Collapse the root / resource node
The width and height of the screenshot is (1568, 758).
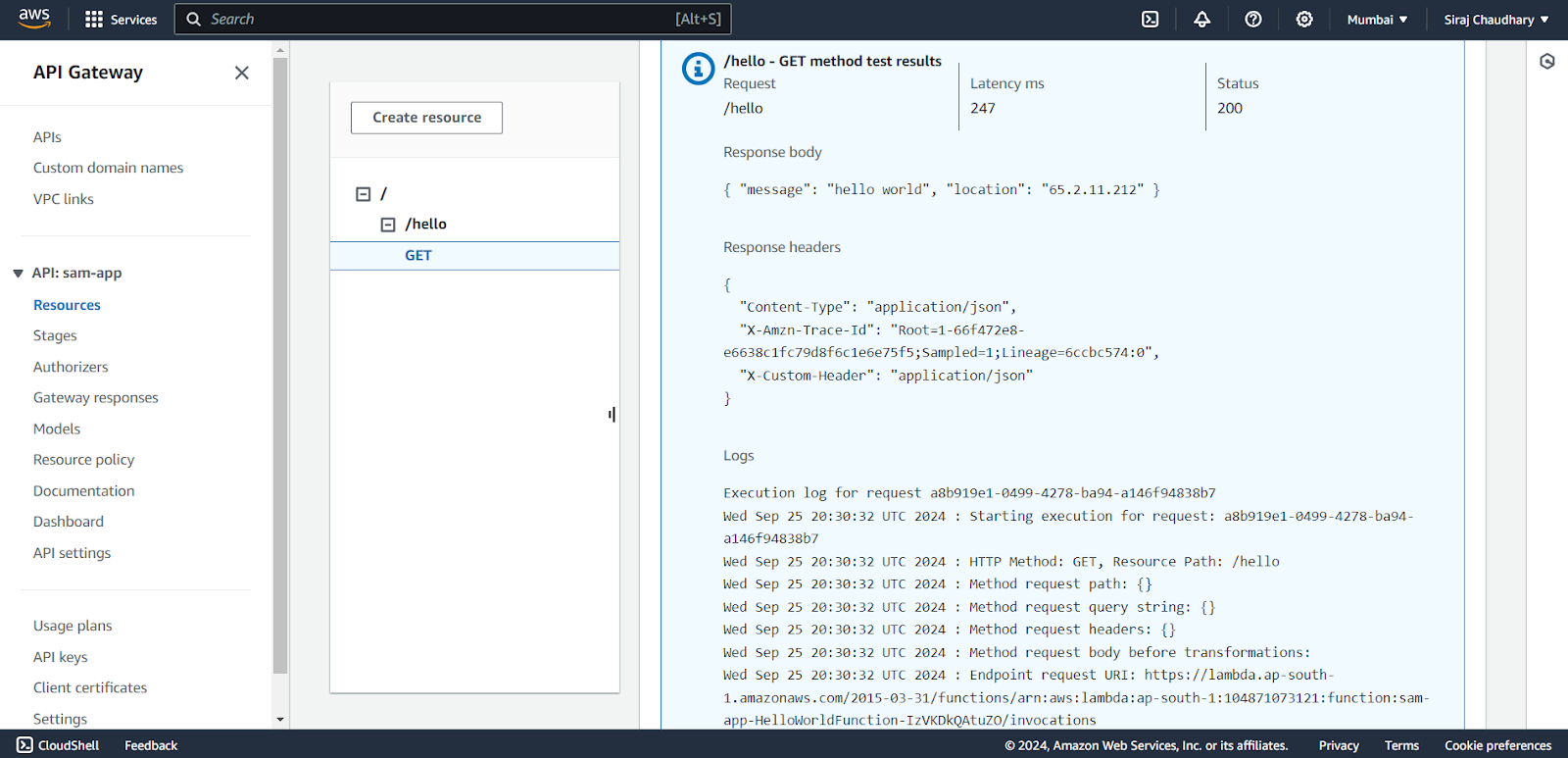pyautogui.click(x=364, y=194)
